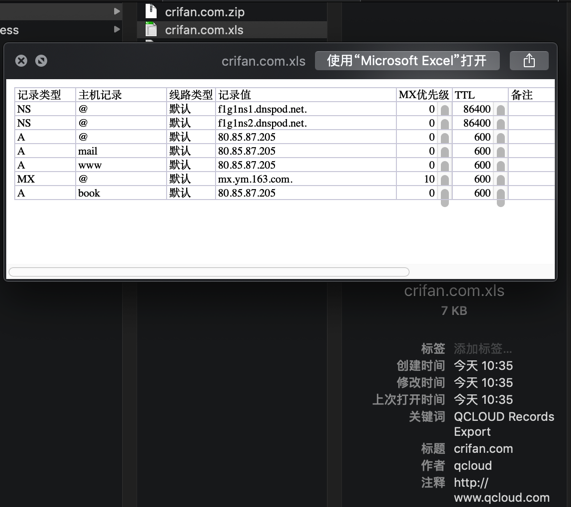Click the MX优先级 column header
Viewport: 571px width, 507px height.
click(x=424, y=95)
